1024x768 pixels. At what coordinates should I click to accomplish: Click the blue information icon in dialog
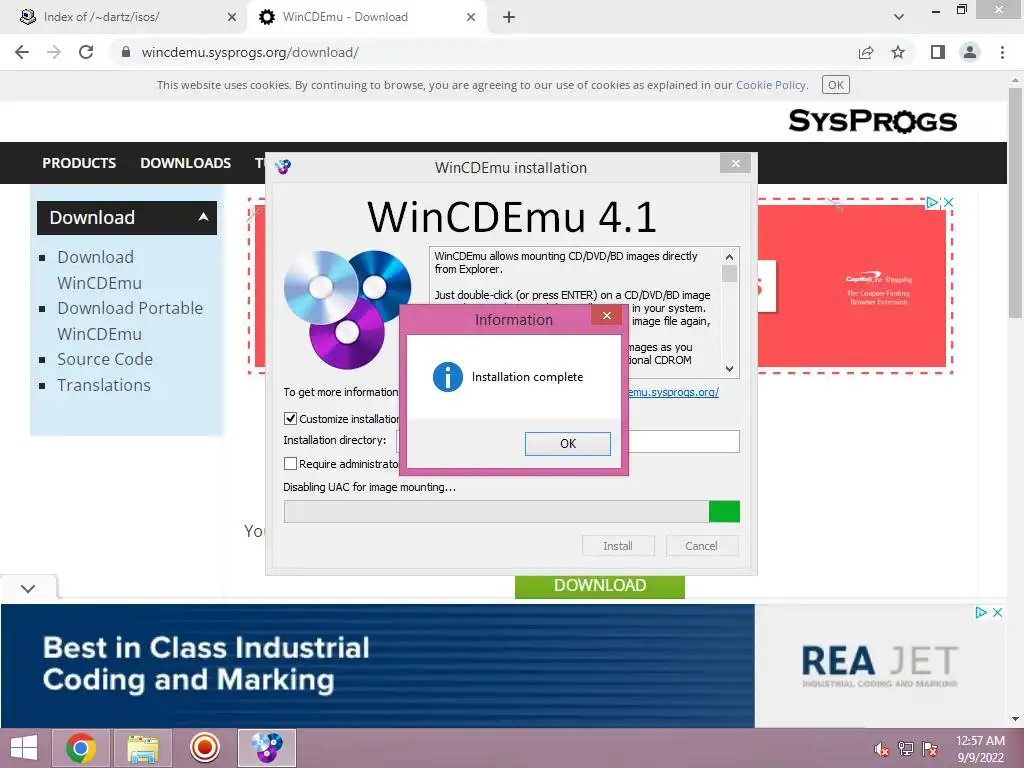click(447, 377)
